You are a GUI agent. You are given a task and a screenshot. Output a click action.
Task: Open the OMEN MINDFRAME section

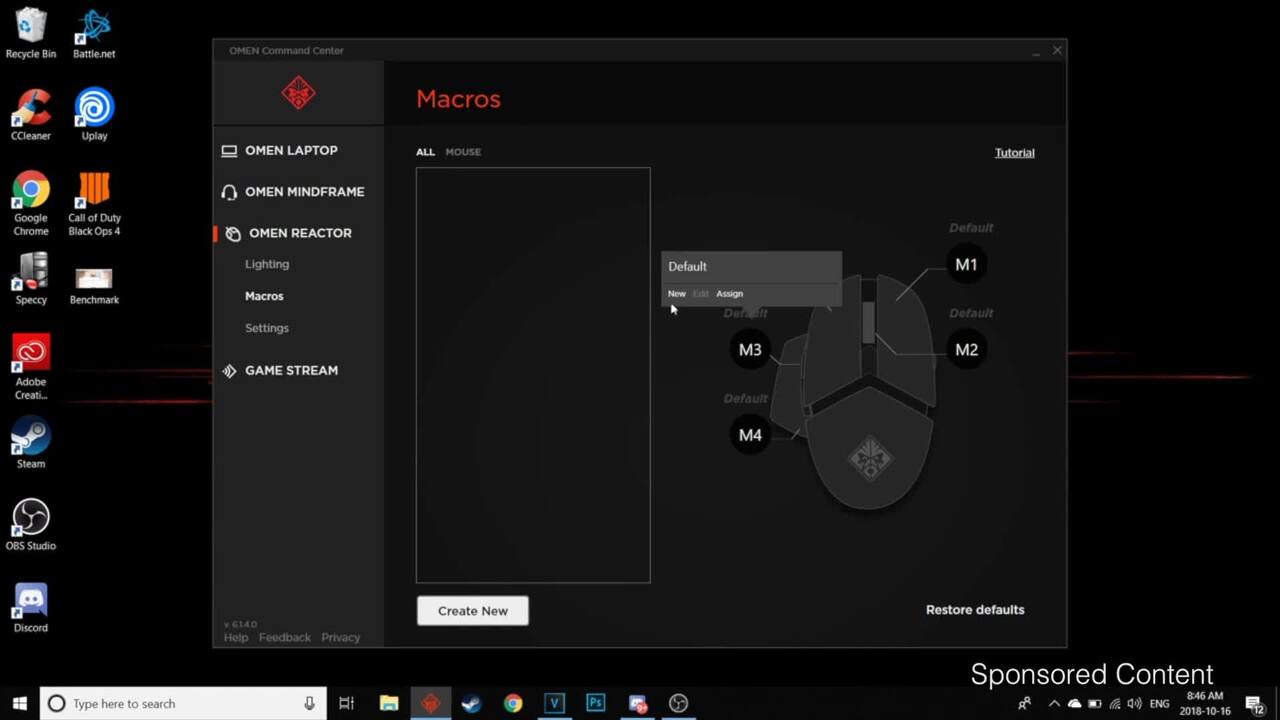(304, 192)
